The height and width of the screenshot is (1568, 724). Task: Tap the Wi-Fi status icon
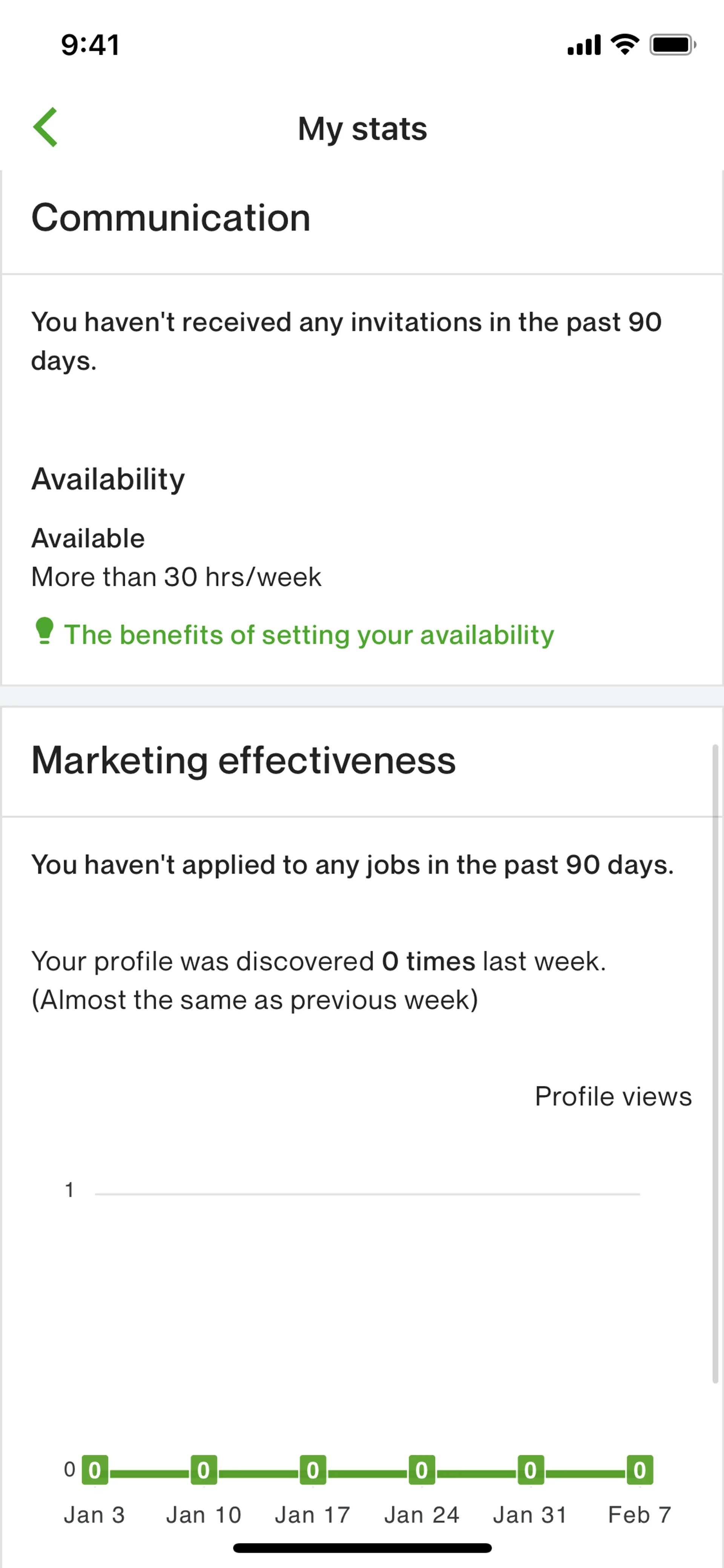point(625,45)
